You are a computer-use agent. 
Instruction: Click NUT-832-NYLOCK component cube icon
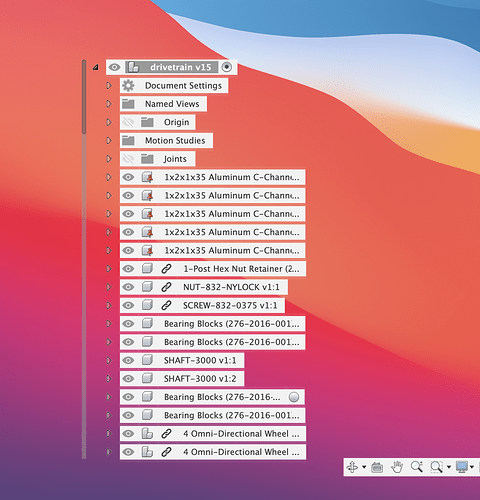coord(147,287)
